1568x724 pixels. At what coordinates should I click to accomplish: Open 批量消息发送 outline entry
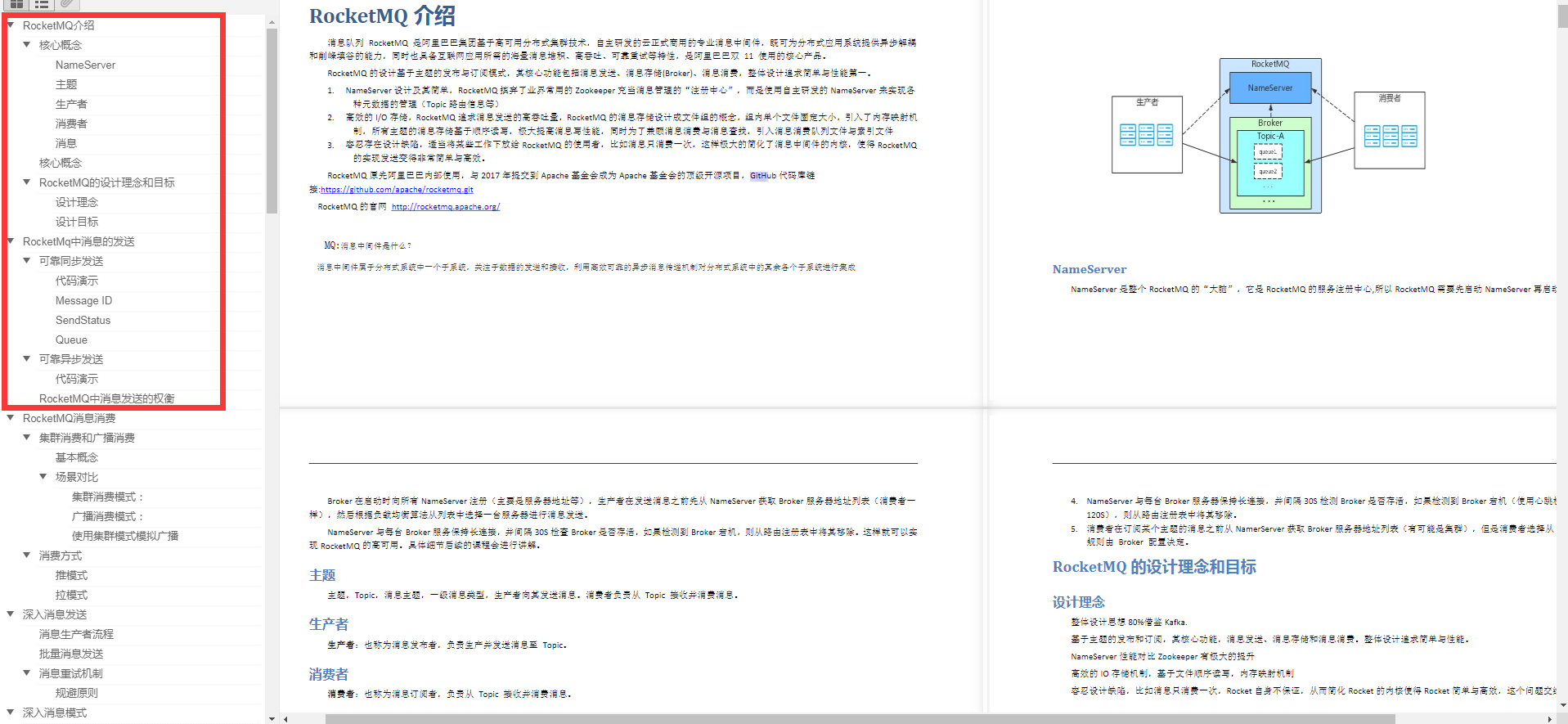click(71, 654)
